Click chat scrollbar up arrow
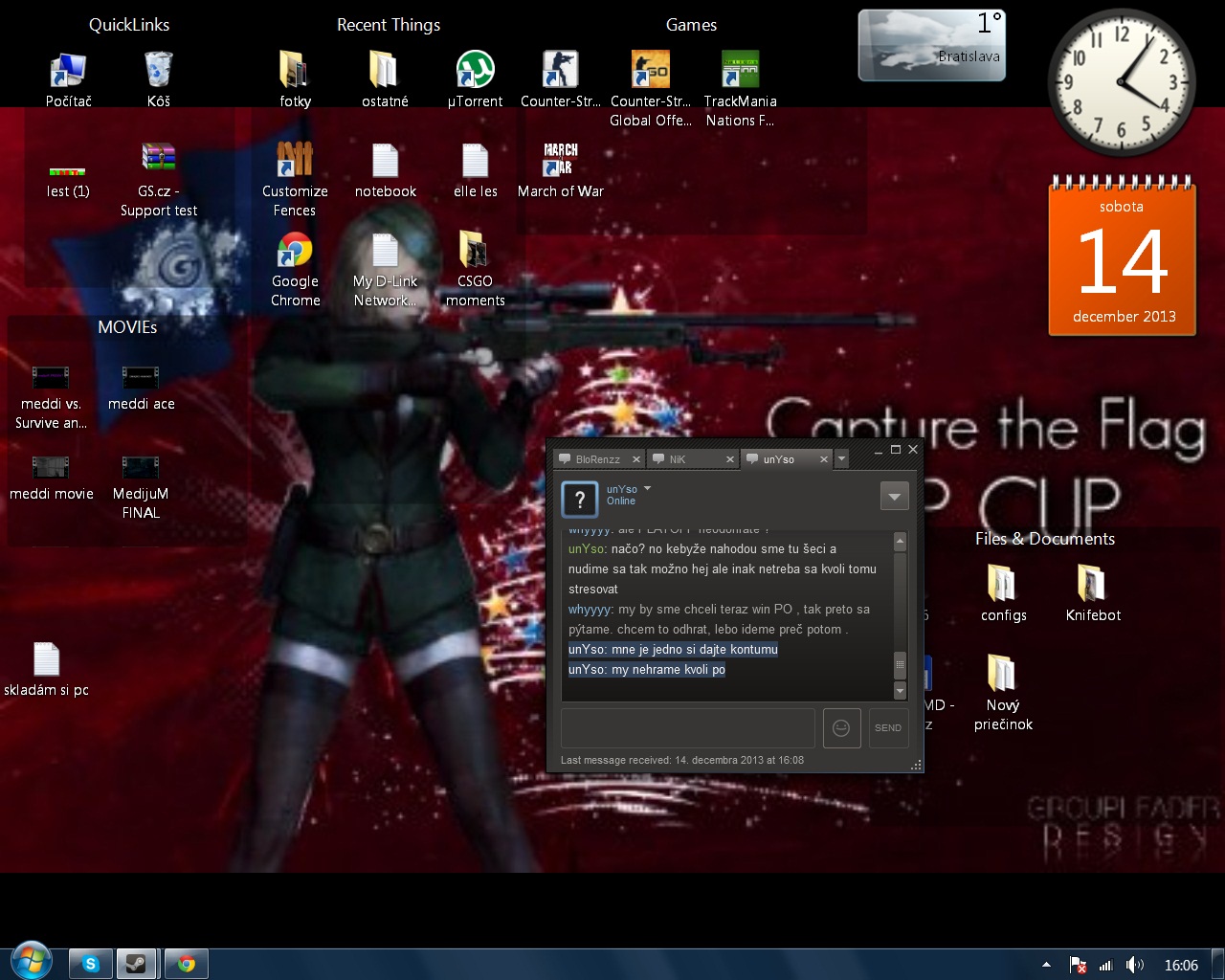The width and height of the screenshot is (1225, 980). [900, 542]
